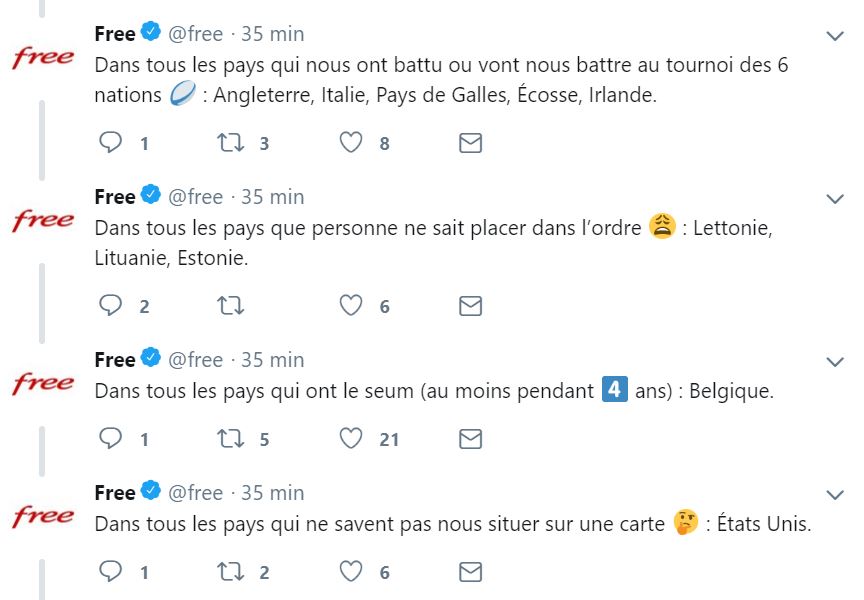864x600 pixels.
Task: Reply to the tournoi des 6 nations tweet
Action: point(111,143)
